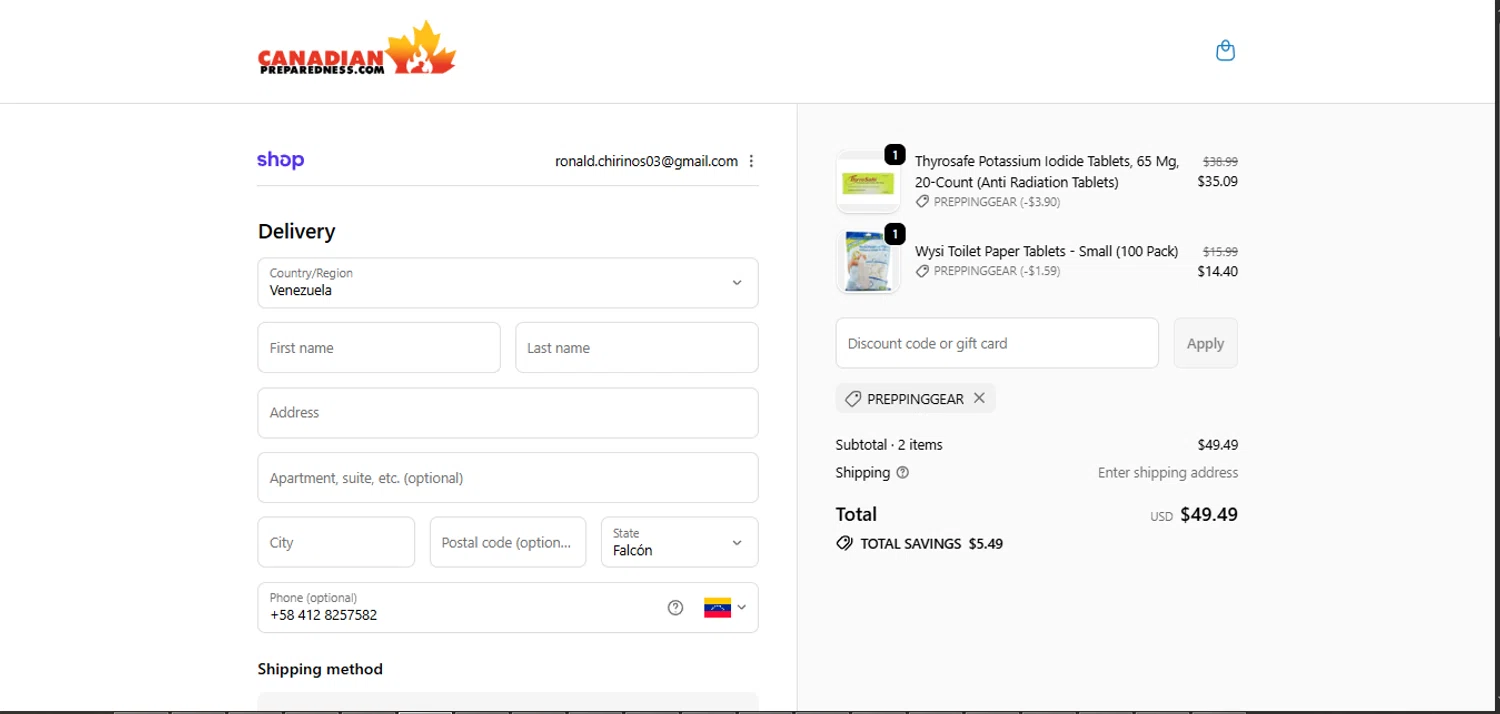Click the City input field
Screen dimensions: 1500x714
(x=336, y=542)
